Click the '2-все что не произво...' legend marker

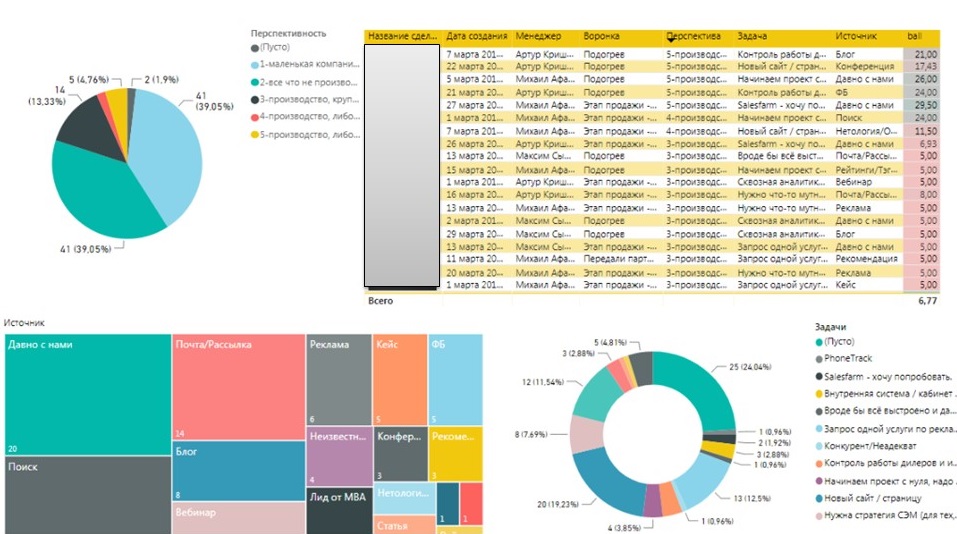point(254,81)
